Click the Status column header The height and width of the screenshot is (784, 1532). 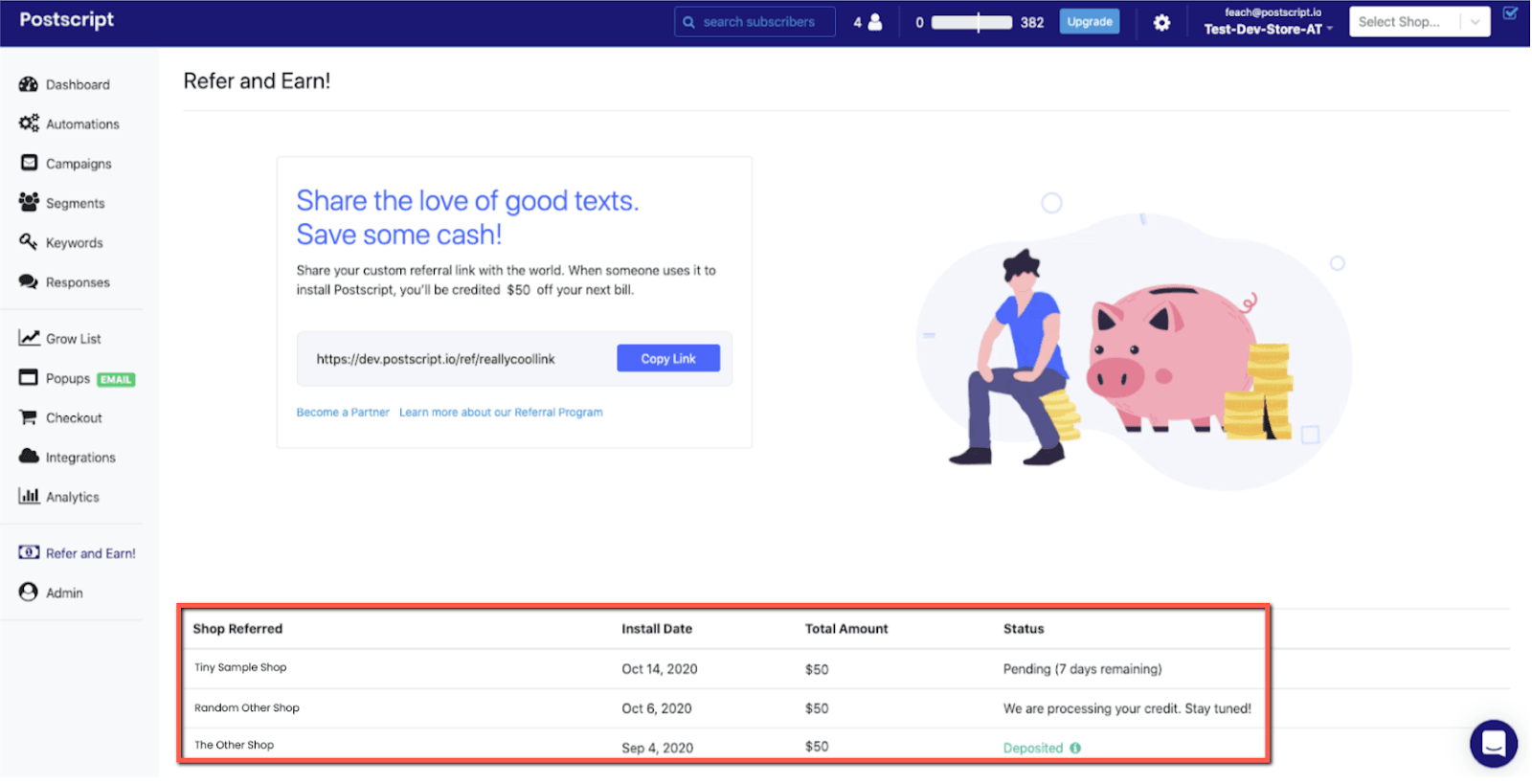coord(1024,629)
